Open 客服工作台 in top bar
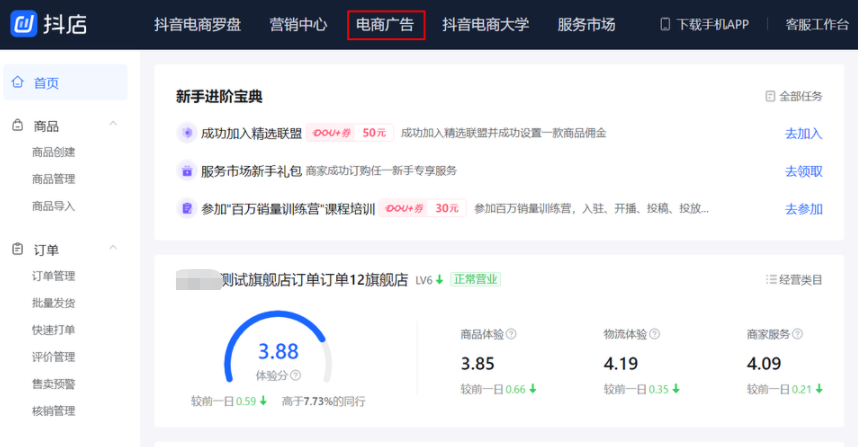This screenshot has width=858, height=447. [817, 25]
